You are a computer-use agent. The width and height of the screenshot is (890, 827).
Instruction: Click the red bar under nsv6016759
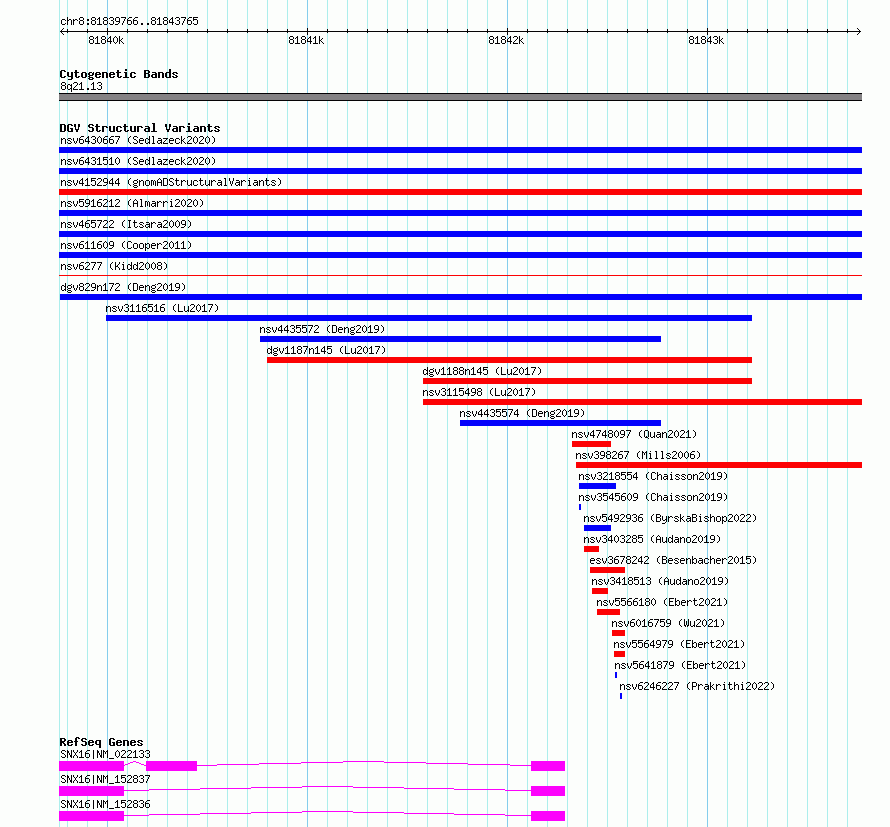coord(619,633)
